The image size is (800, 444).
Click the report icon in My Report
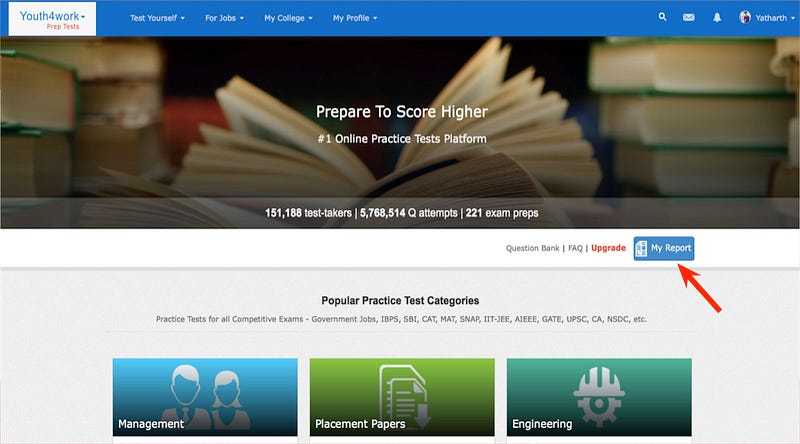642,249
